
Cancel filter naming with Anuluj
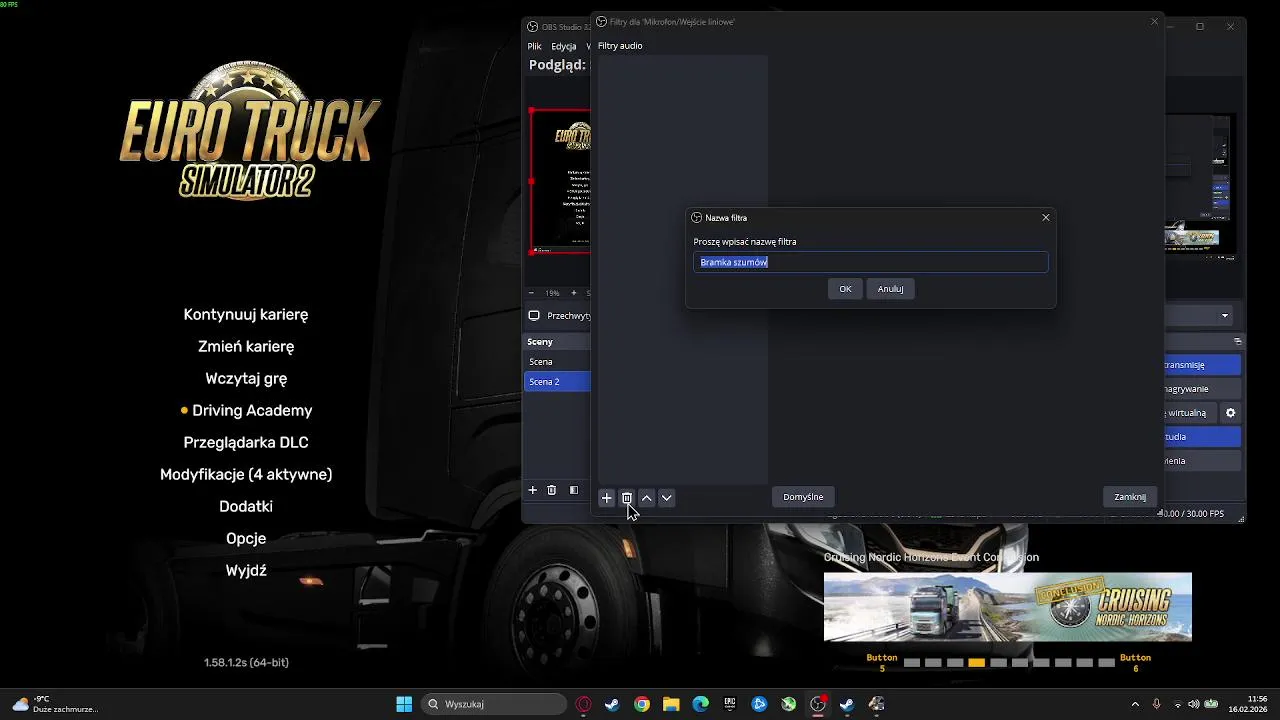click(x=890, y=289)
